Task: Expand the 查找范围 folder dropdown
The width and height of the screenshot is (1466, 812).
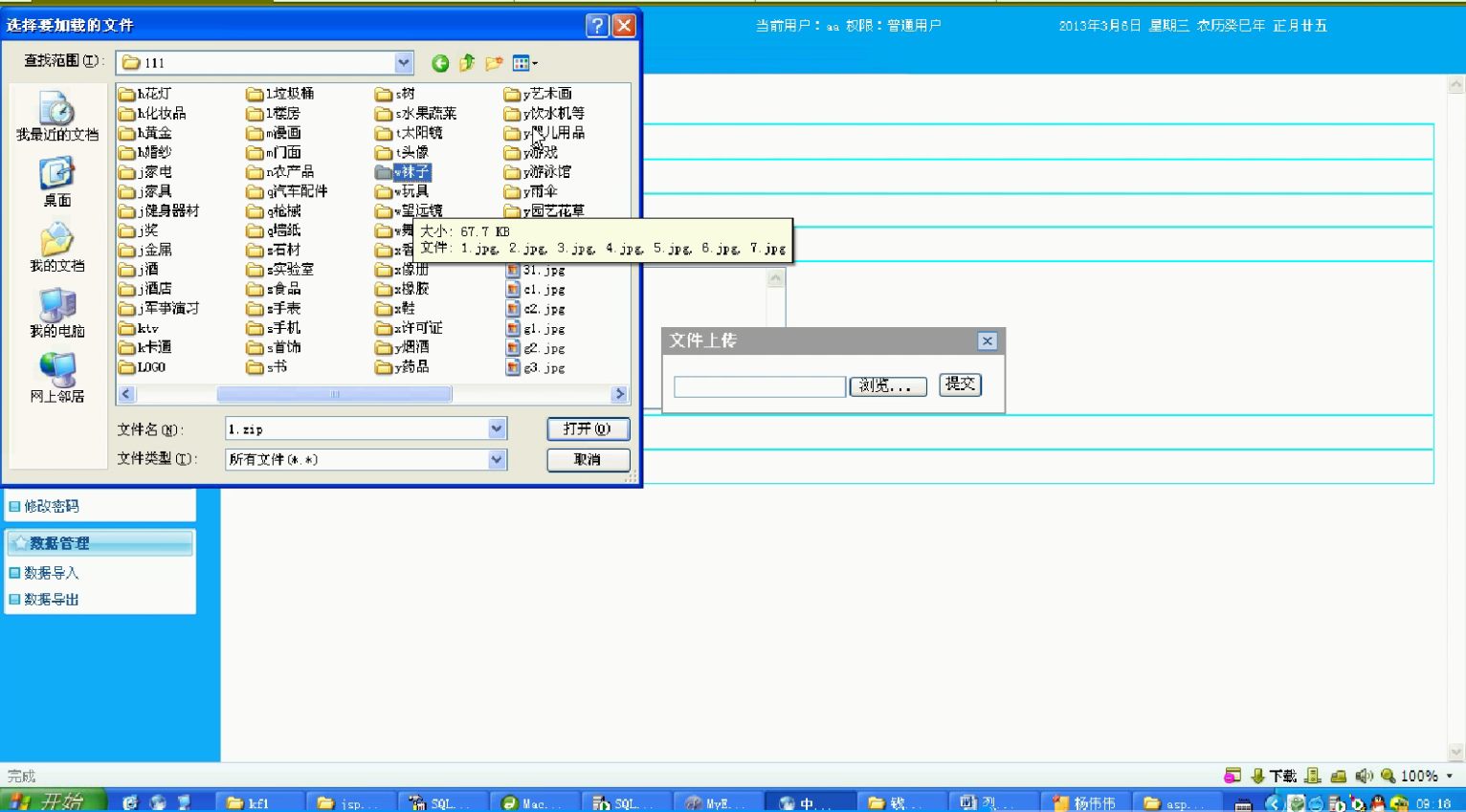Action: (404, 63)
